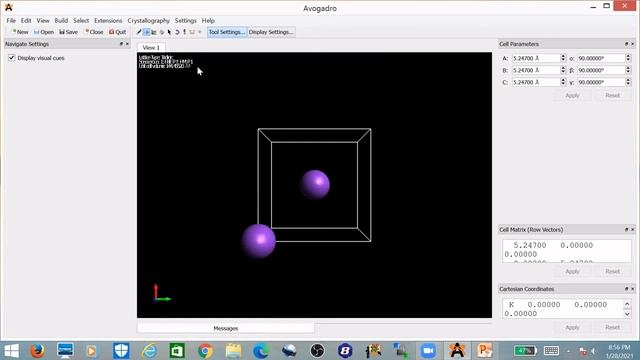Float the Cartesian Coordinates panel

point(627,289)
